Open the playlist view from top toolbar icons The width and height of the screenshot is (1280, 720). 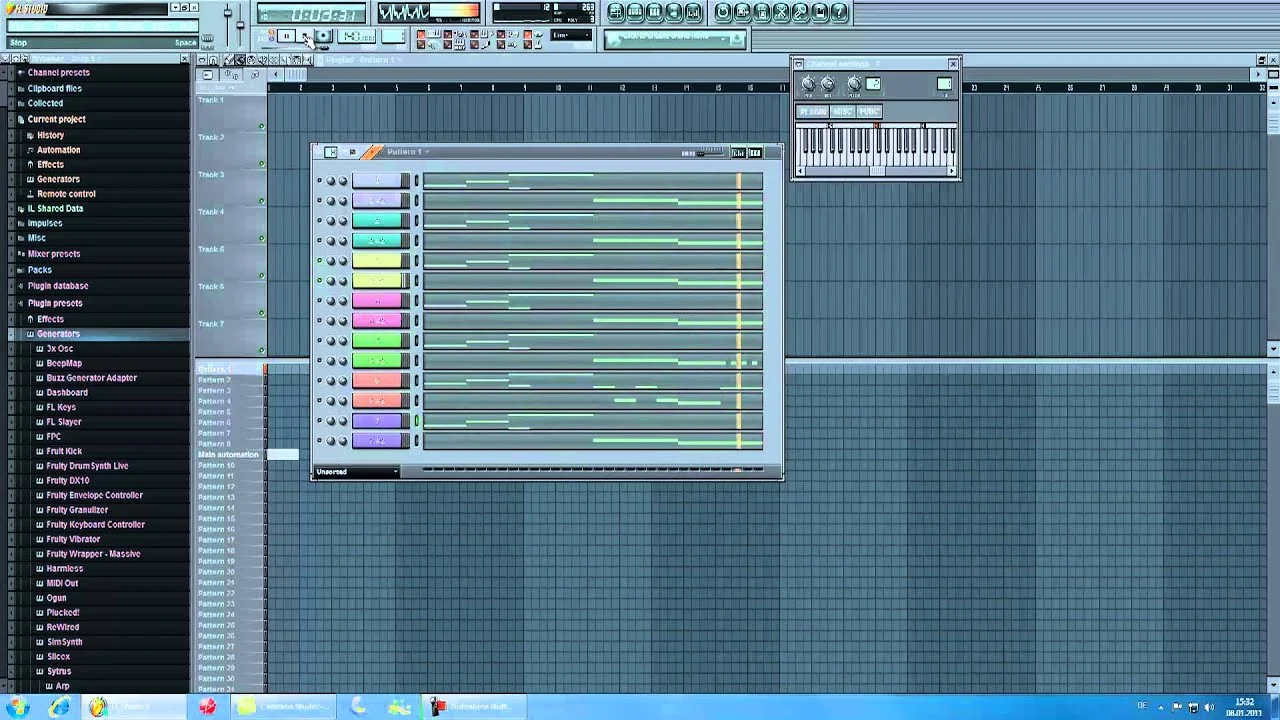coord(616,12)
